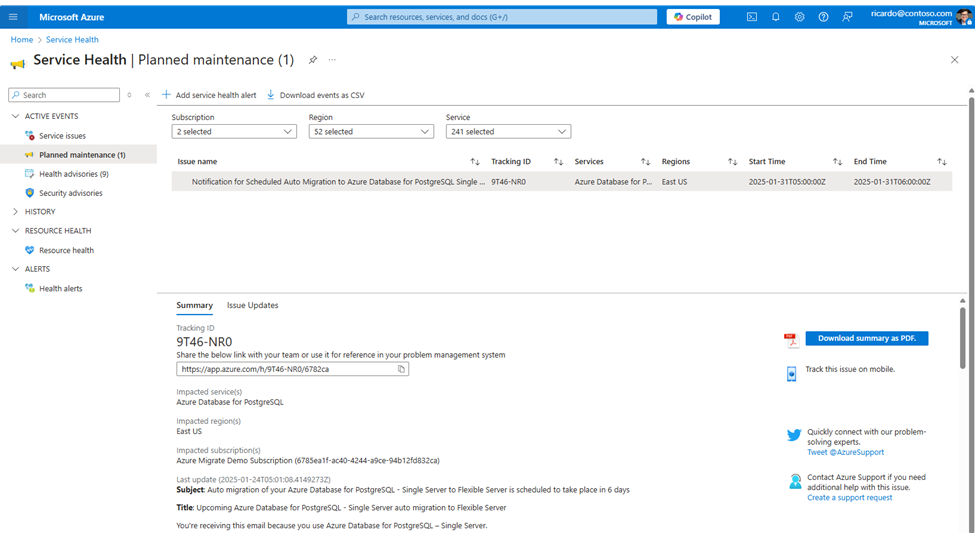Click End Time cell 2025-01-31T06:00:00Z
The width and height of the screenshot is (975, 533).
tap(892, 182)
